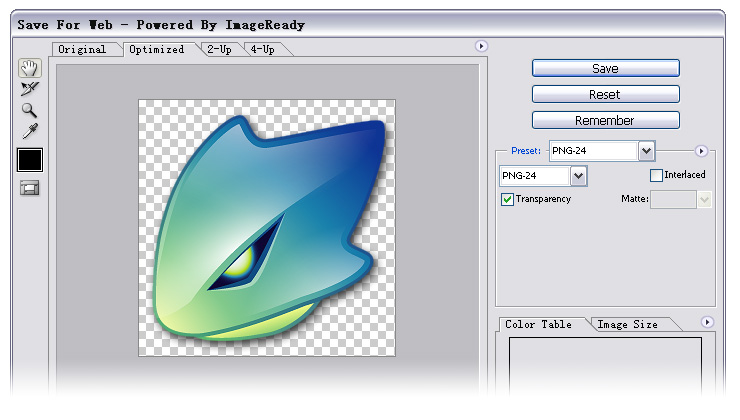740x420 pixels.
Task: Click the Remember button
Action: (x=605, y=120)
